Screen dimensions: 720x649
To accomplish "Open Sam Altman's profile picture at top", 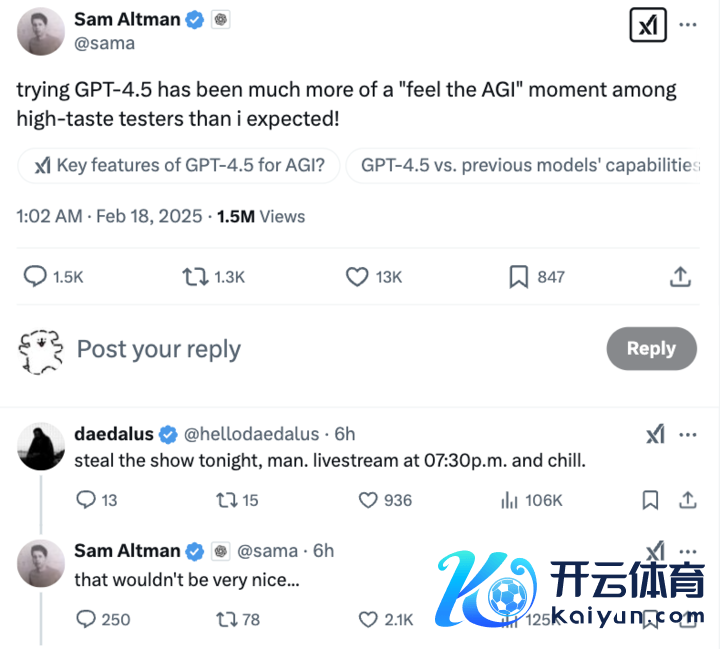I will click(x=41, y=31).
